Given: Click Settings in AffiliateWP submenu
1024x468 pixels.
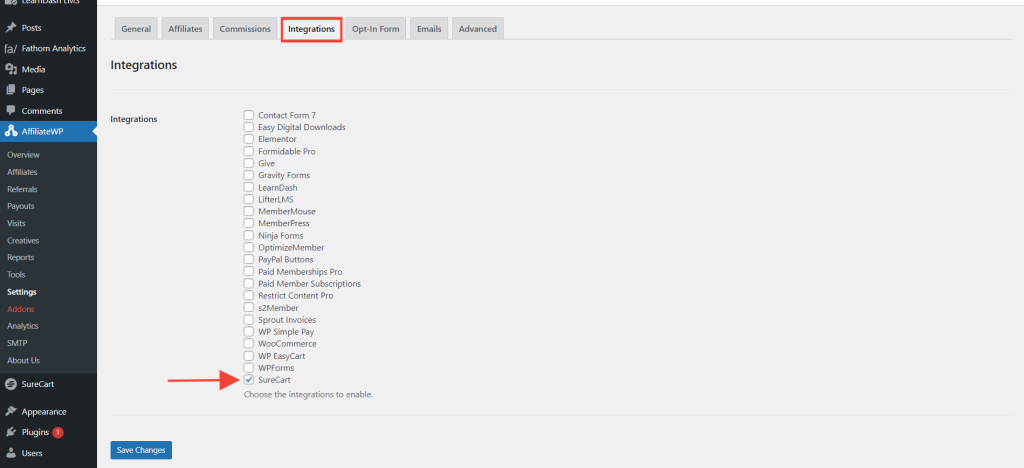Looking at the screenshot, I should coord(22,292).
